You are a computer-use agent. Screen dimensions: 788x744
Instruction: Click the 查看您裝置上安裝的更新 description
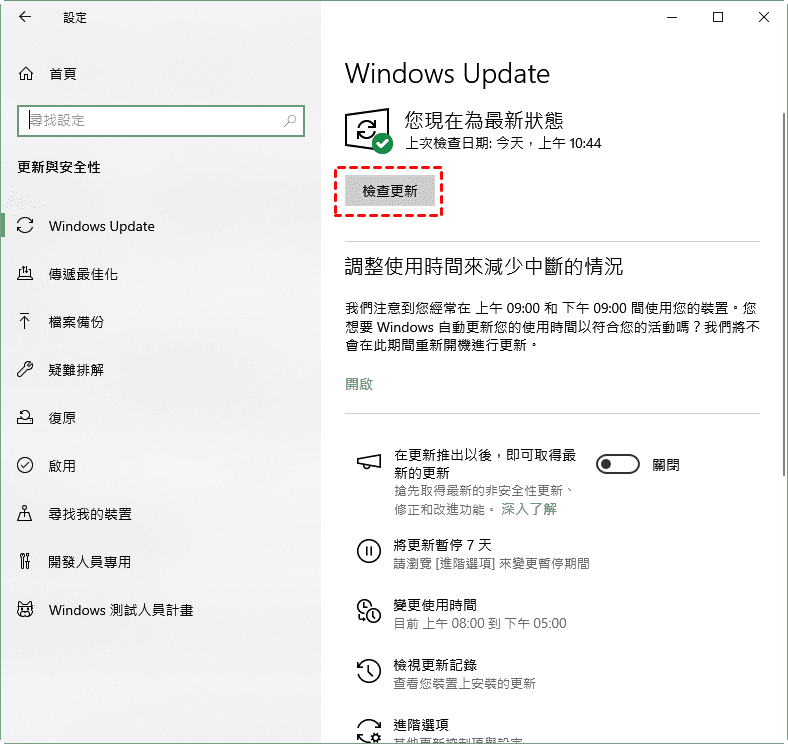click(464, 684)
